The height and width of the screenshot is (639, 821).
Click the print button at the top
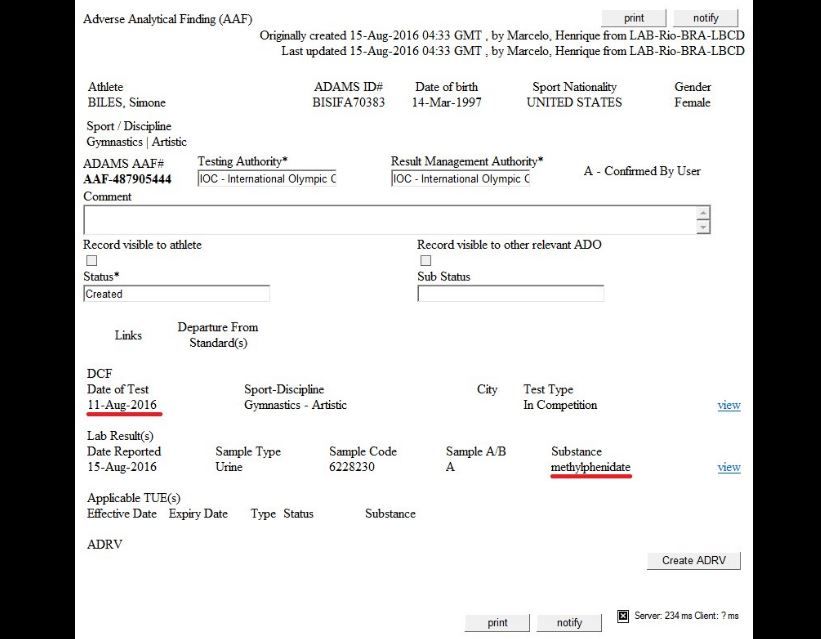(x=633, y=18)
